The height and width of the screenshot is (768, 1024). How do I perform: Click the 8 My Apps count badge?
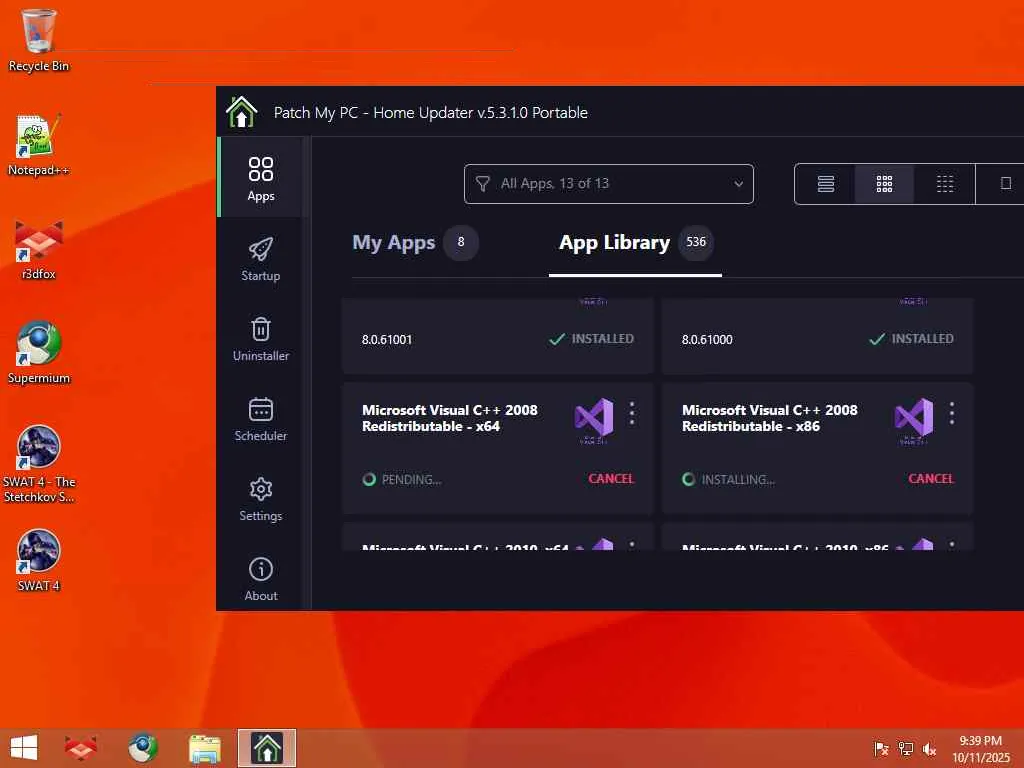point(461,242)
